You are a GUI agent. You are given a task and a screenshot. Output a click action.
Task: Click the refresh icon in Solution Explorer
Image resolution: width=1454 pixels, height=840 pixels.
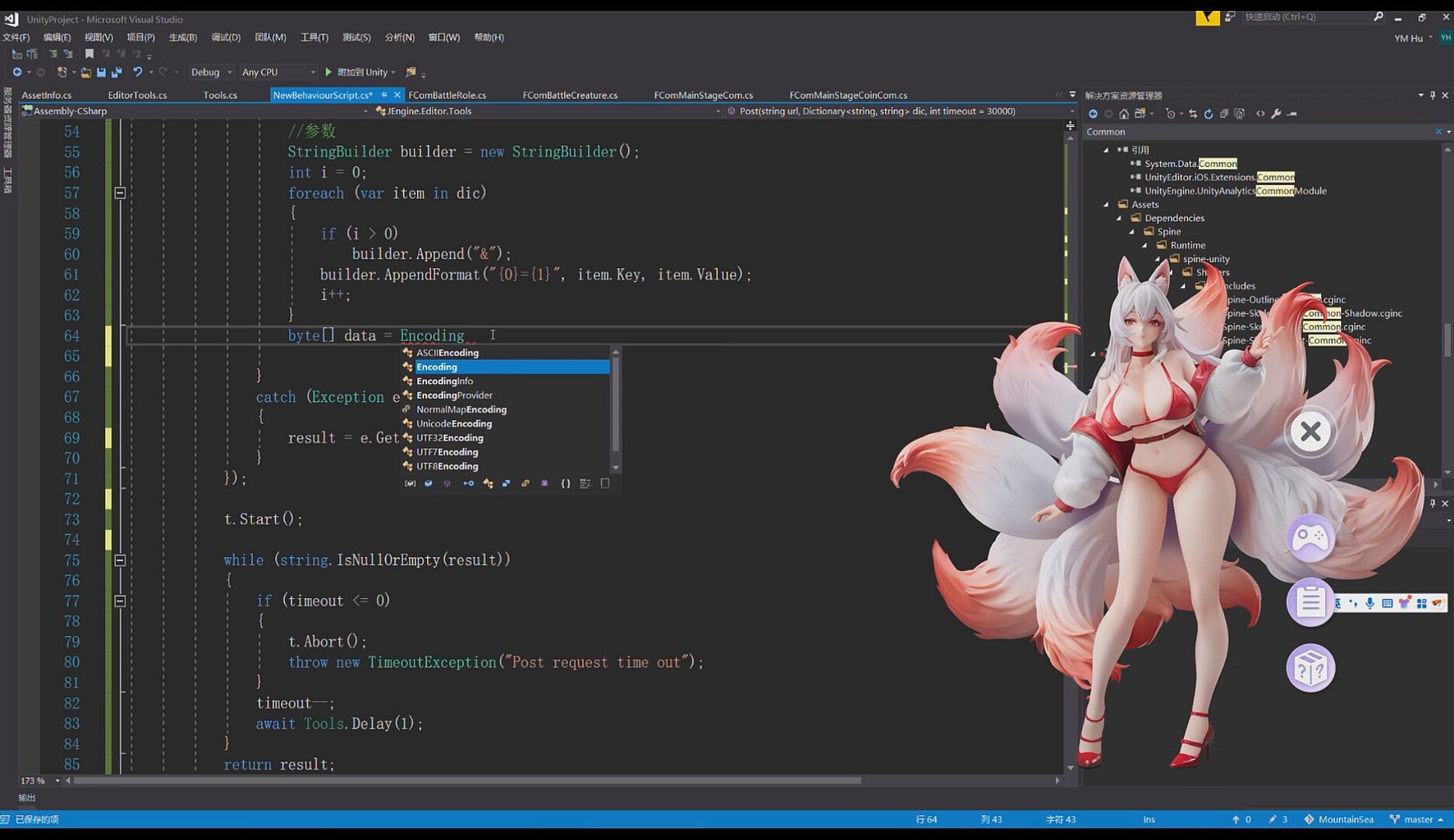pyautogui.click(x=1208, y=114)
